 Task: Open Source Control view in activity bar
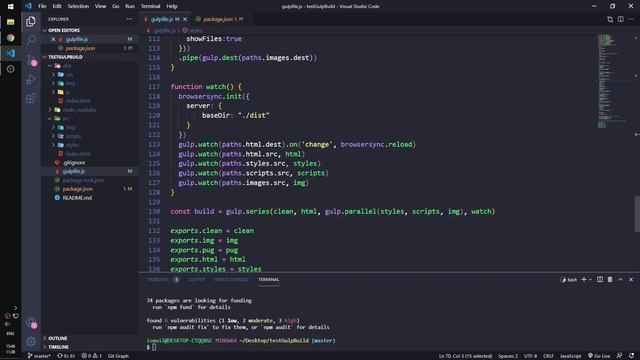coord(31,60)
